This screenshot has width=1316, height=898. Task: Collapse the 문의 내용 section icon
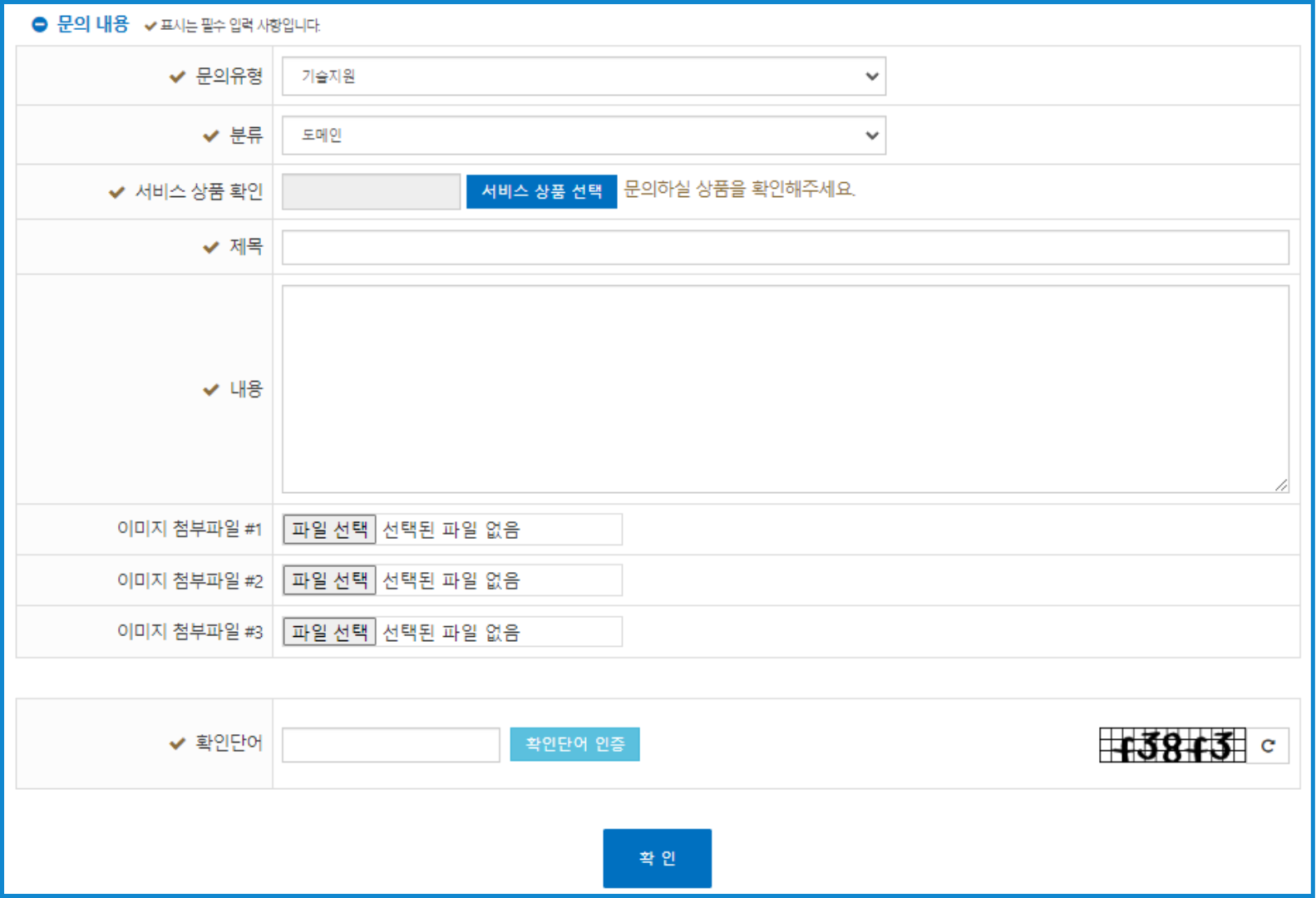coord(39,25)
